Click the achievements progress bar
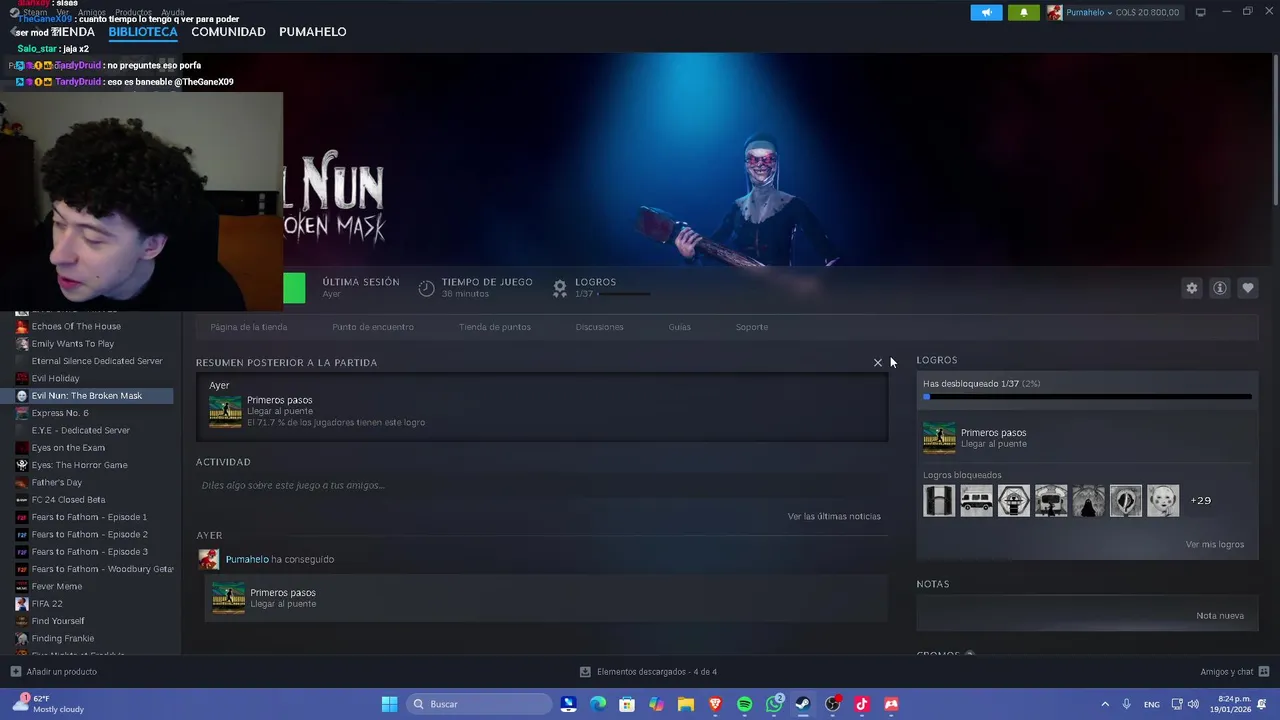1280x720 pixels. coord(1087,397)
